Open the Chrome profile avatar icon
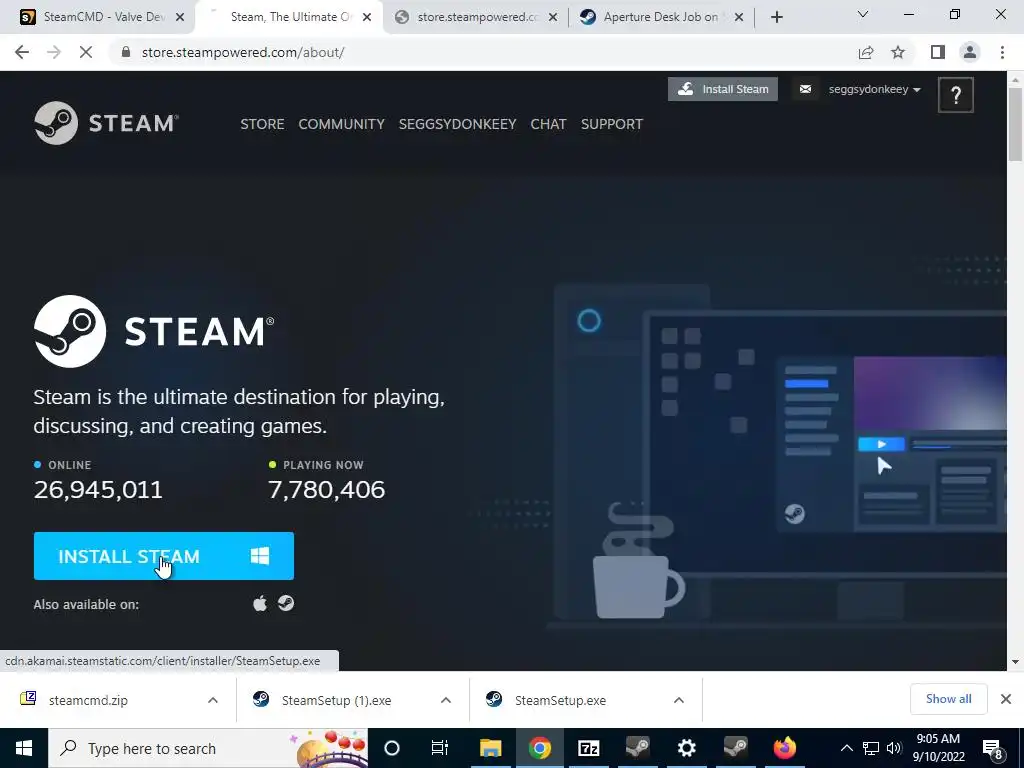The height and width of the screenshot is (768, 1024). coord(970,52)
